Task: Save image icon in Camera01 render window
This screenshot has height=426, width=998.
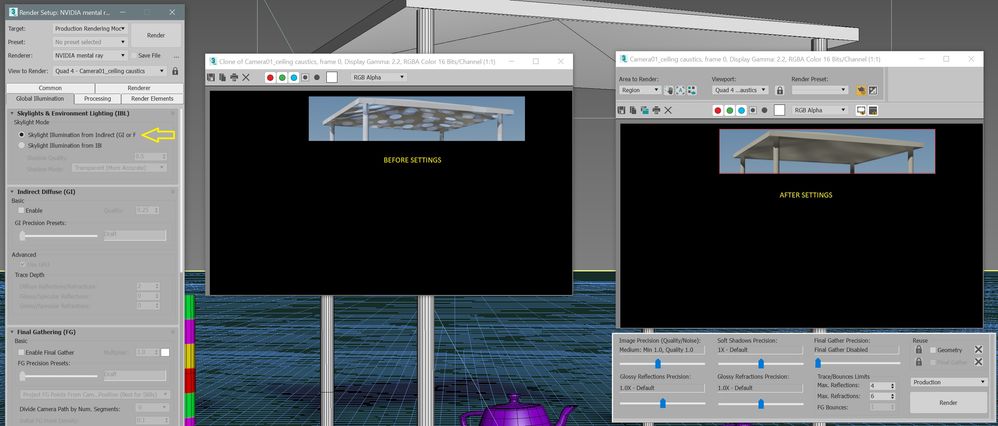Action: click(623, 110)
